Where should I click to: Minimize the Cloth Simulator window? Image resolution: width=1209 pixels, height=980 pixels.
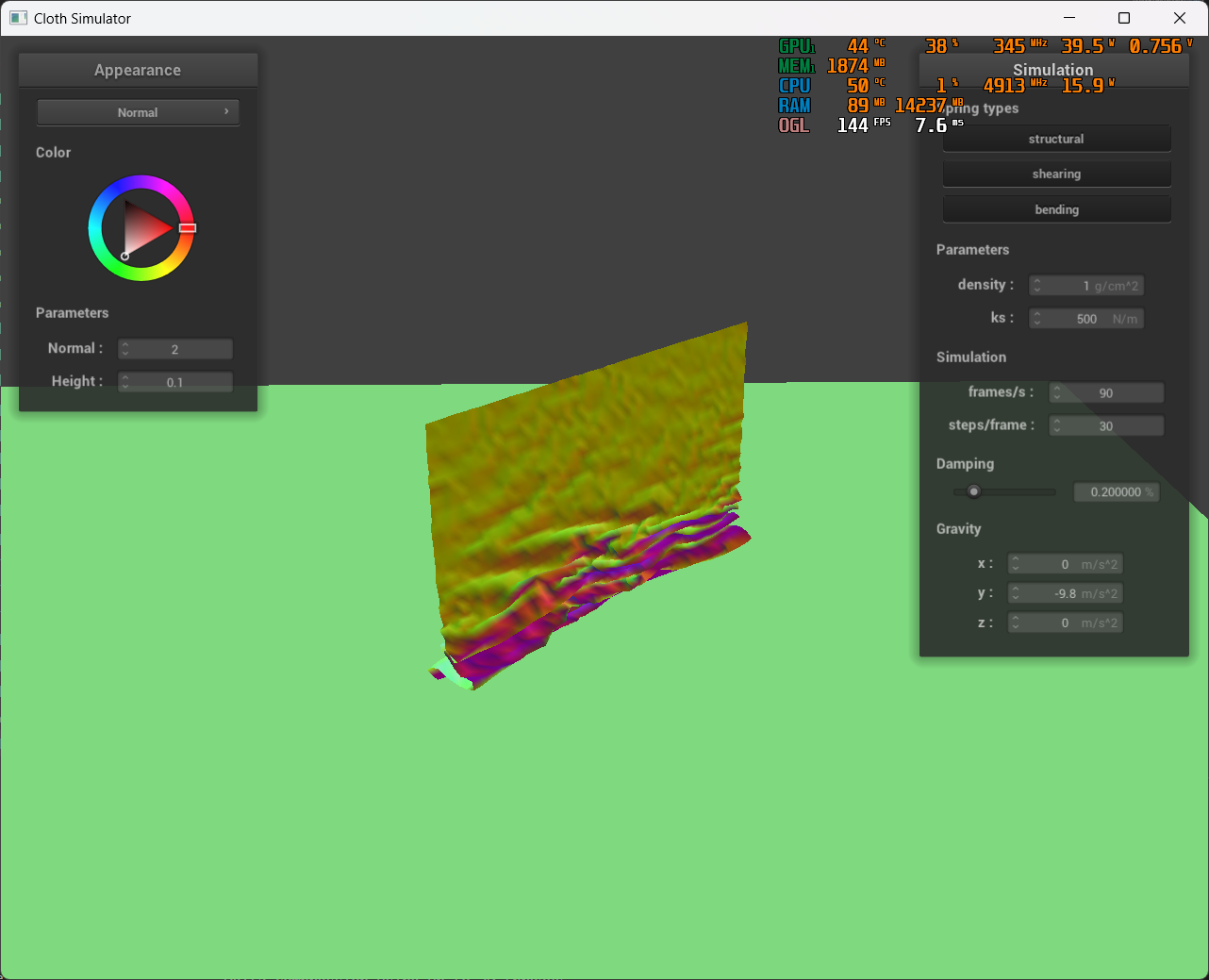click(x=1069, y=18)
